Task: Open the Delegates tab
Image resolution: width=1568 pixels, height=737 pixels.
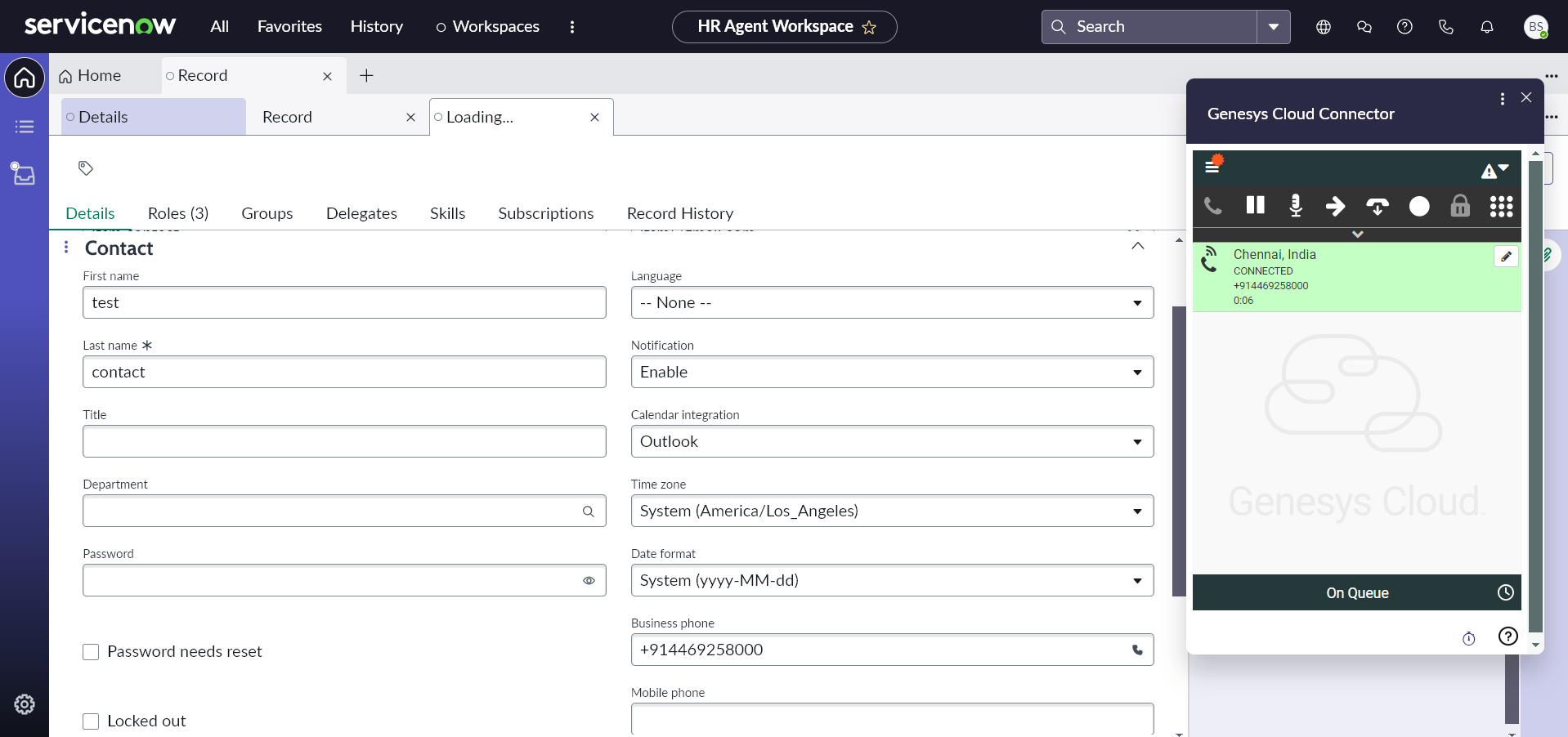Action: pos(361,213)
